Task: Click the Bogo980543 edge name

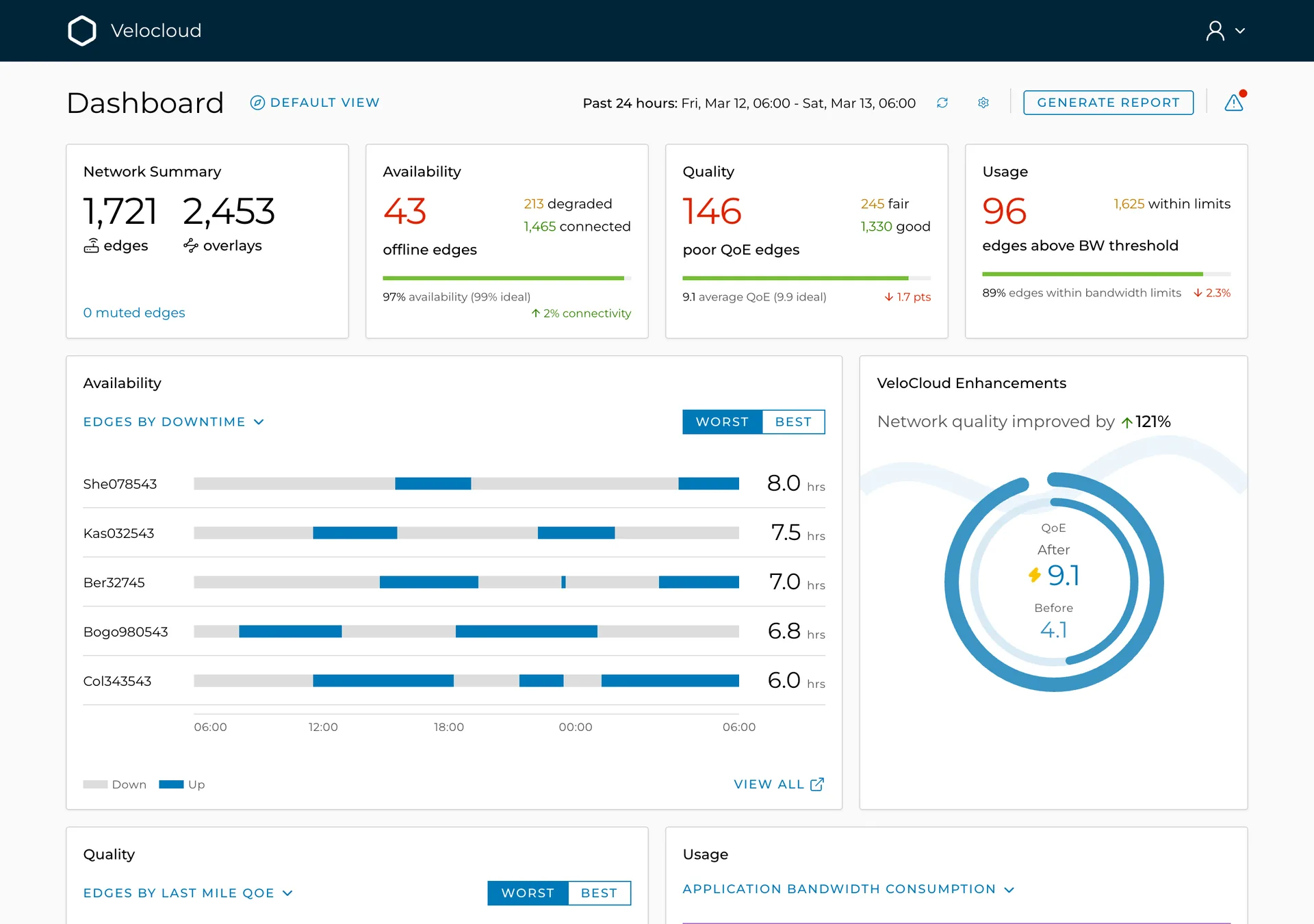Action: [125, 632]
